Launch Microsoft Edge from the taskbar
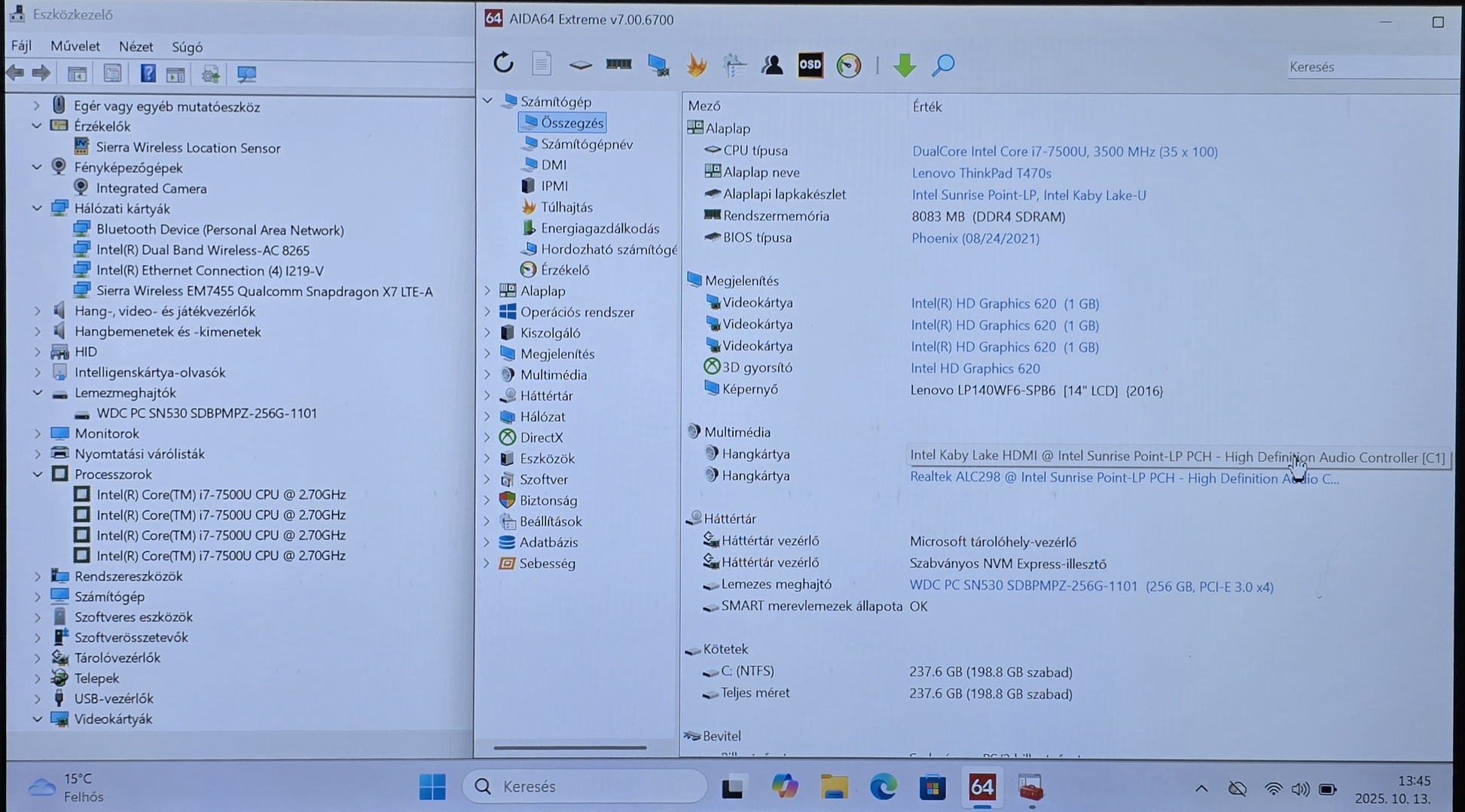This screenshot has height=812, width=1465. pos(883,787)
